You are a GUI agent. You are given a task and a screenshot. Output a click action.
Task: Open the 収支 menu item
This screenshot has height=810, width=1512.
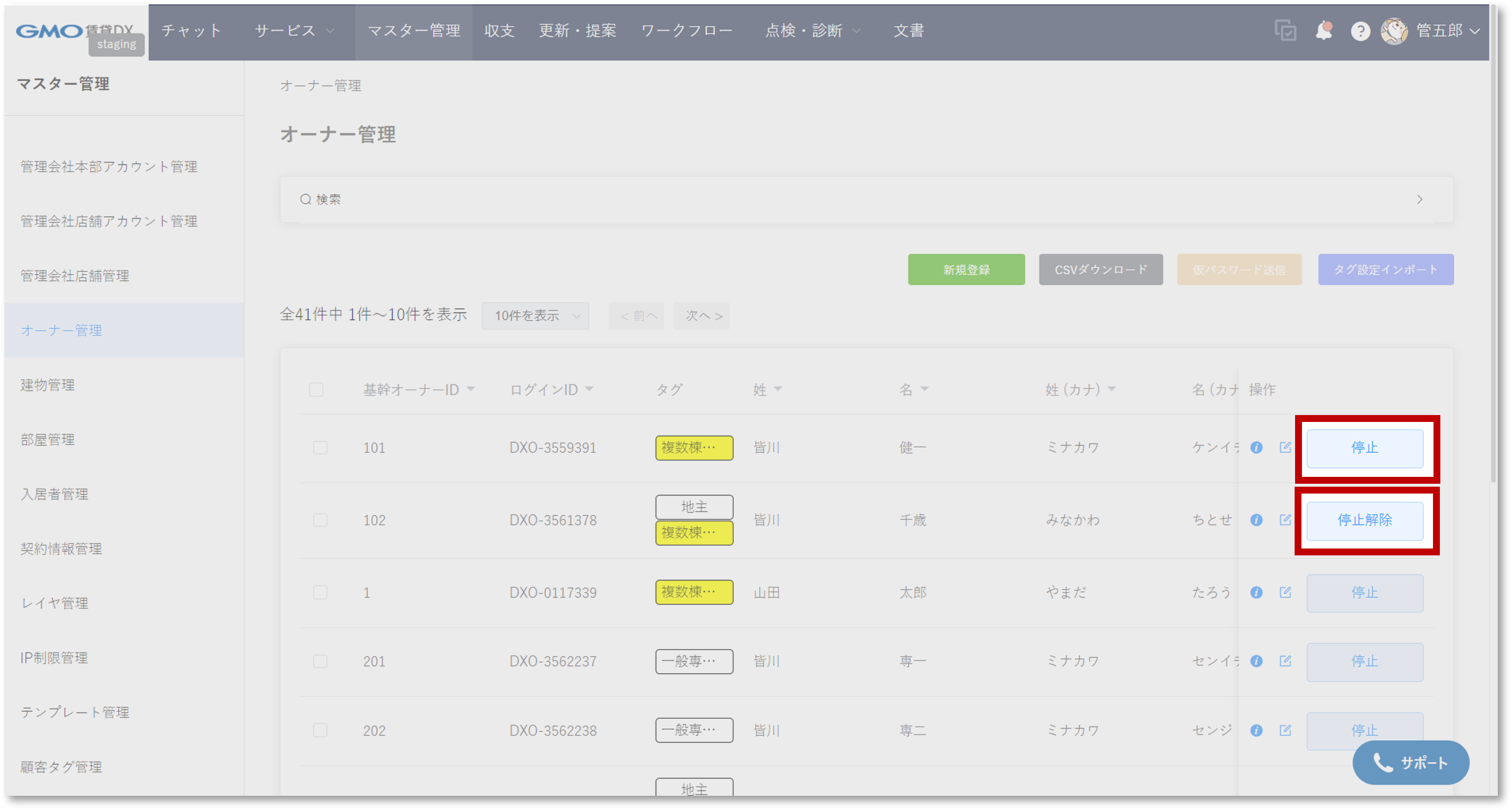499,30
